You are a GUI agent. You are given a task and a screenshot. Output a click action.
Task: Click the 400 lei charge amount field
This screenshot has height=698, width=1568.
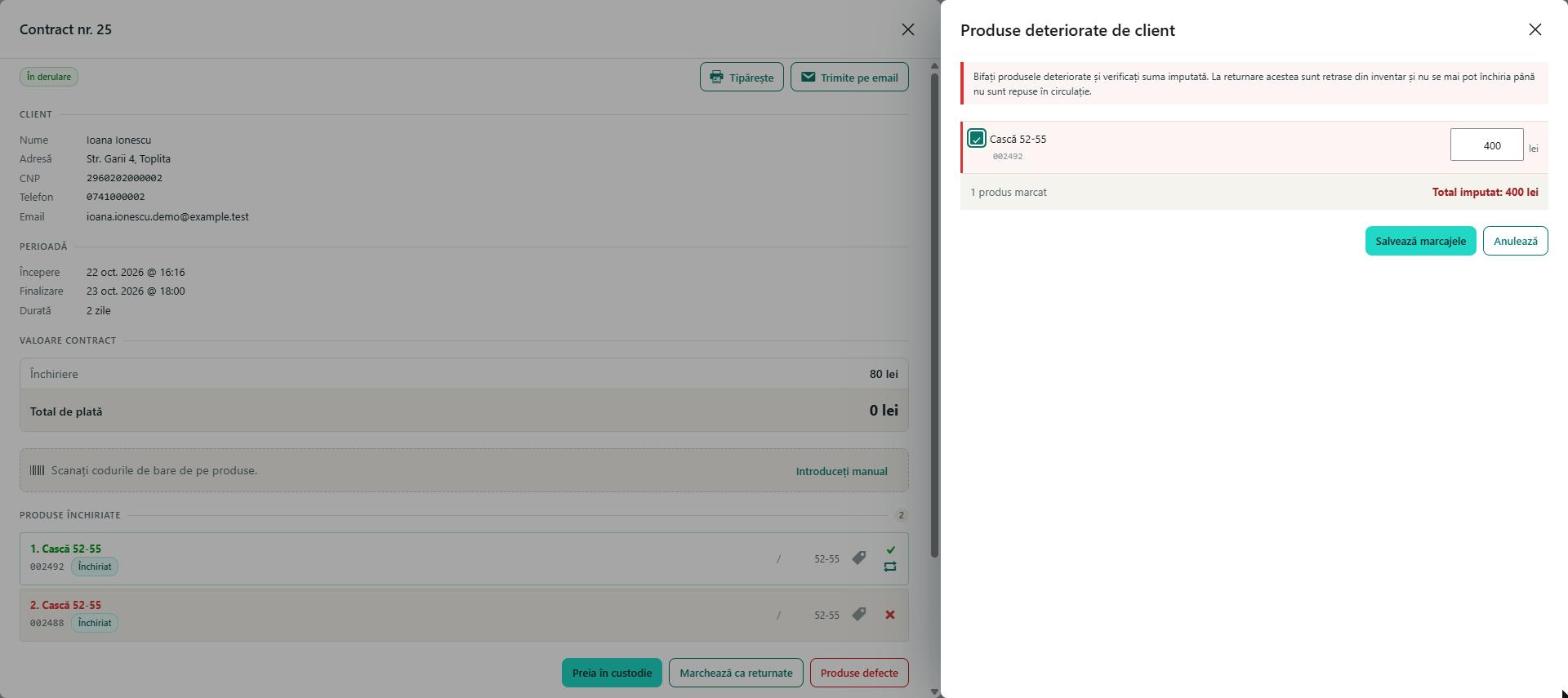[1487, 145]
